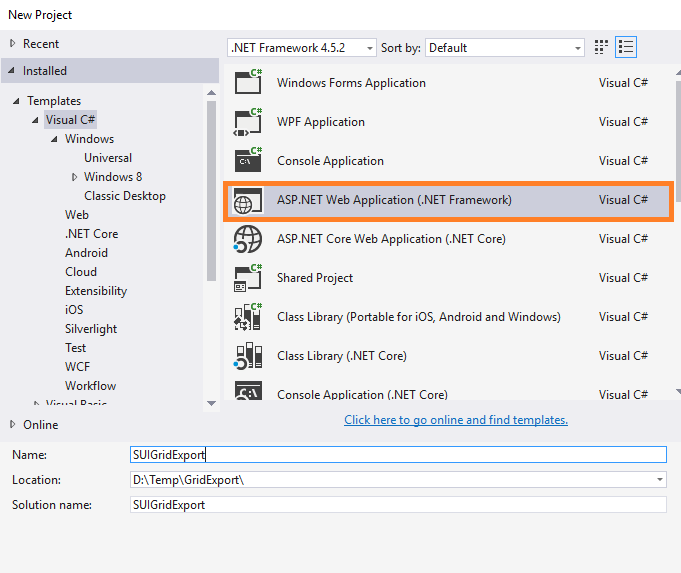Screen dimensions: 681x573
Task: Select the Classic Desktop category
Action: pos(125,196)
